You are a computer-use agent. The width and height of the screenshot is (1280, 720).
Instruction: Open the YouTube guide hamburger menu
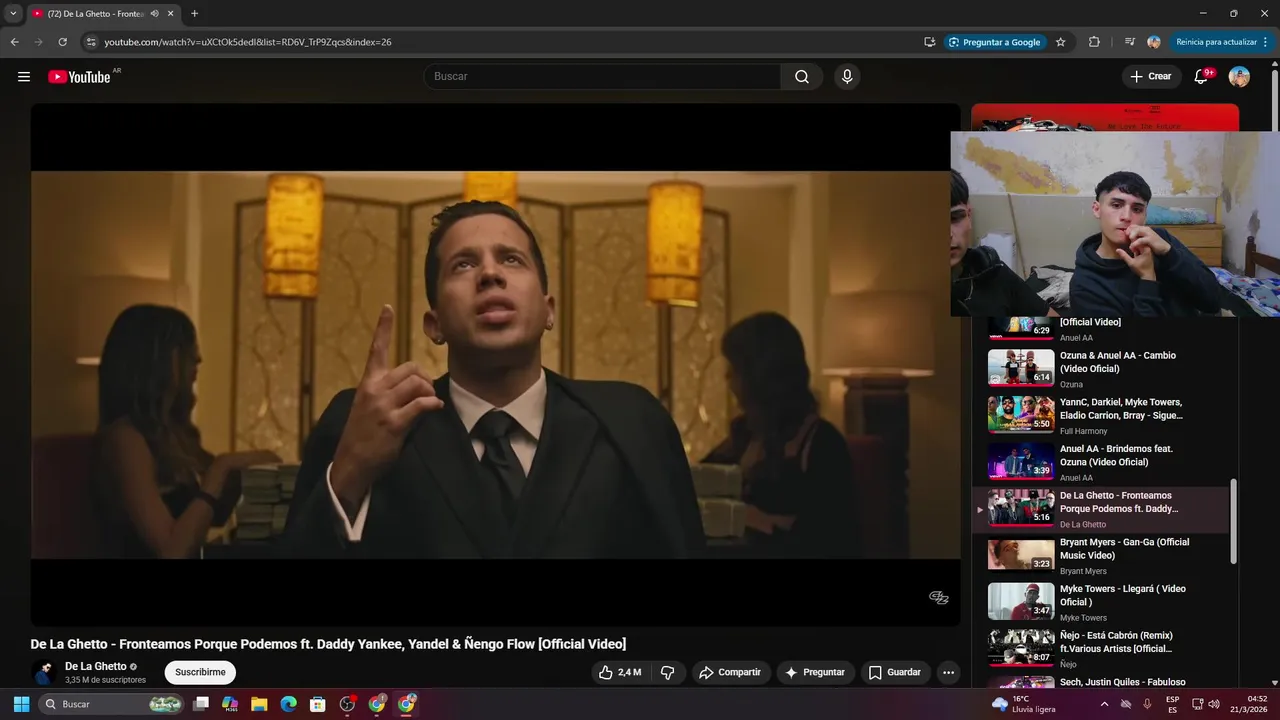point(24,77)
